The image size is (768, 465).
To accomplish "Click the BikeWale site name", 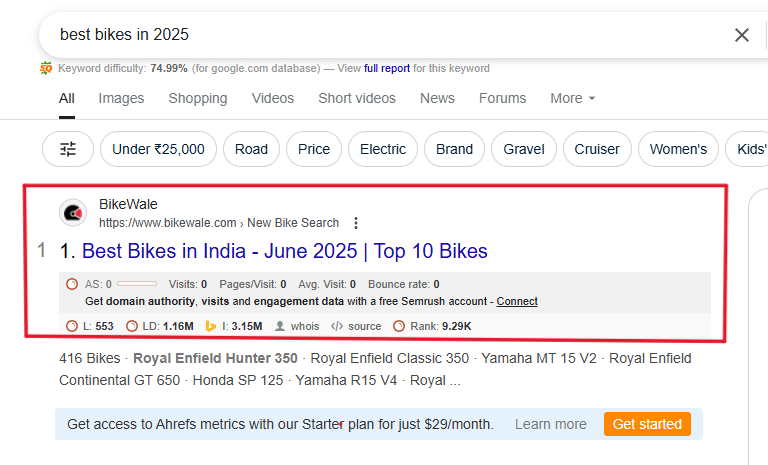I will point(128,204).
